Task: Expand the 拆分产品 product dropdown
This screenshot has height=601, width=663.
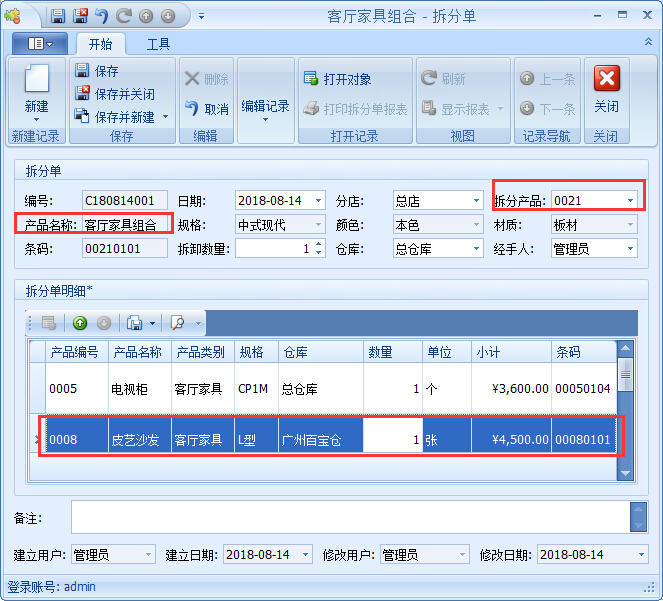Action: coord(629,200)
